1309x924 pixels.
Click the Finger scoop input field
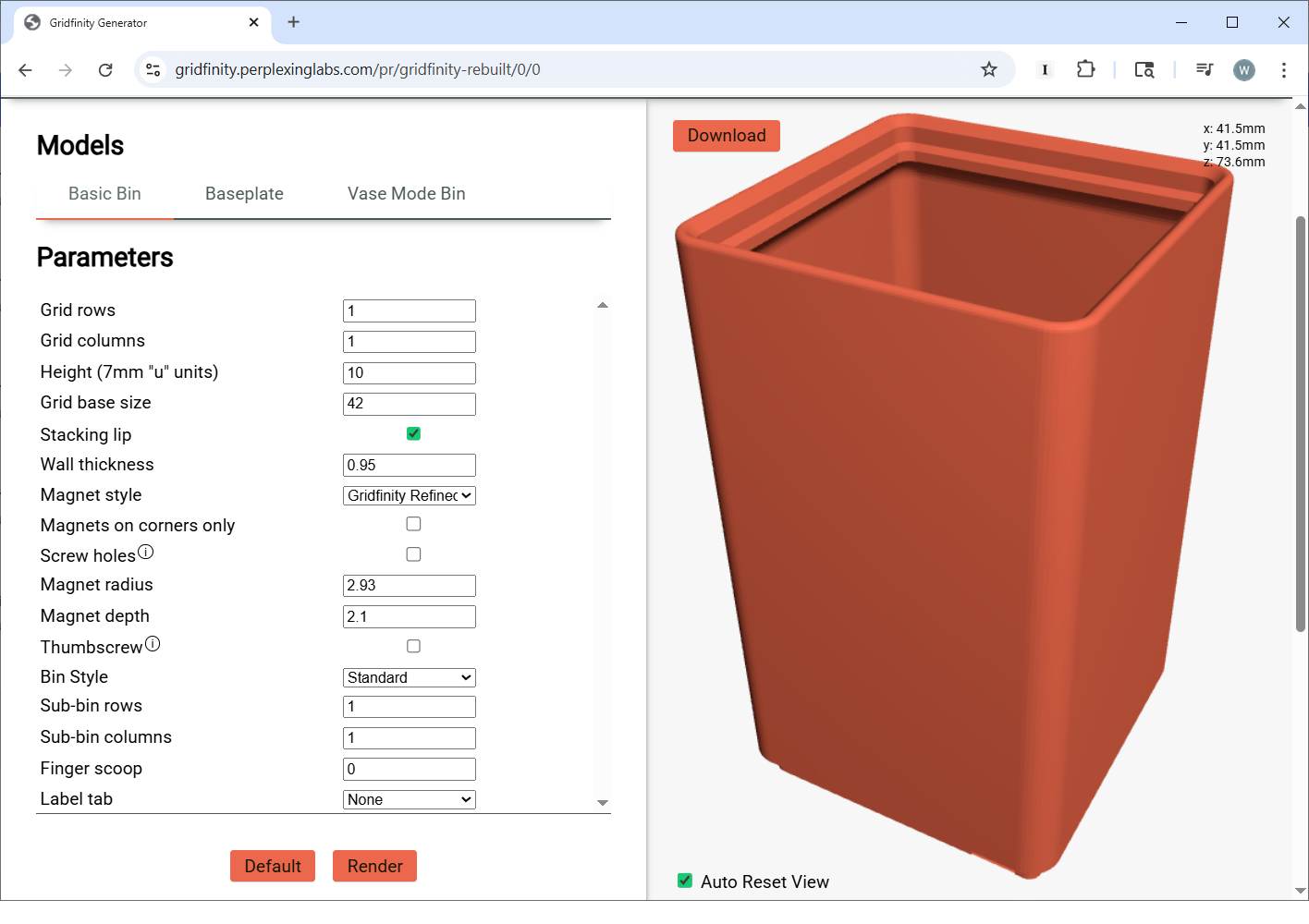tap(410, 769)
